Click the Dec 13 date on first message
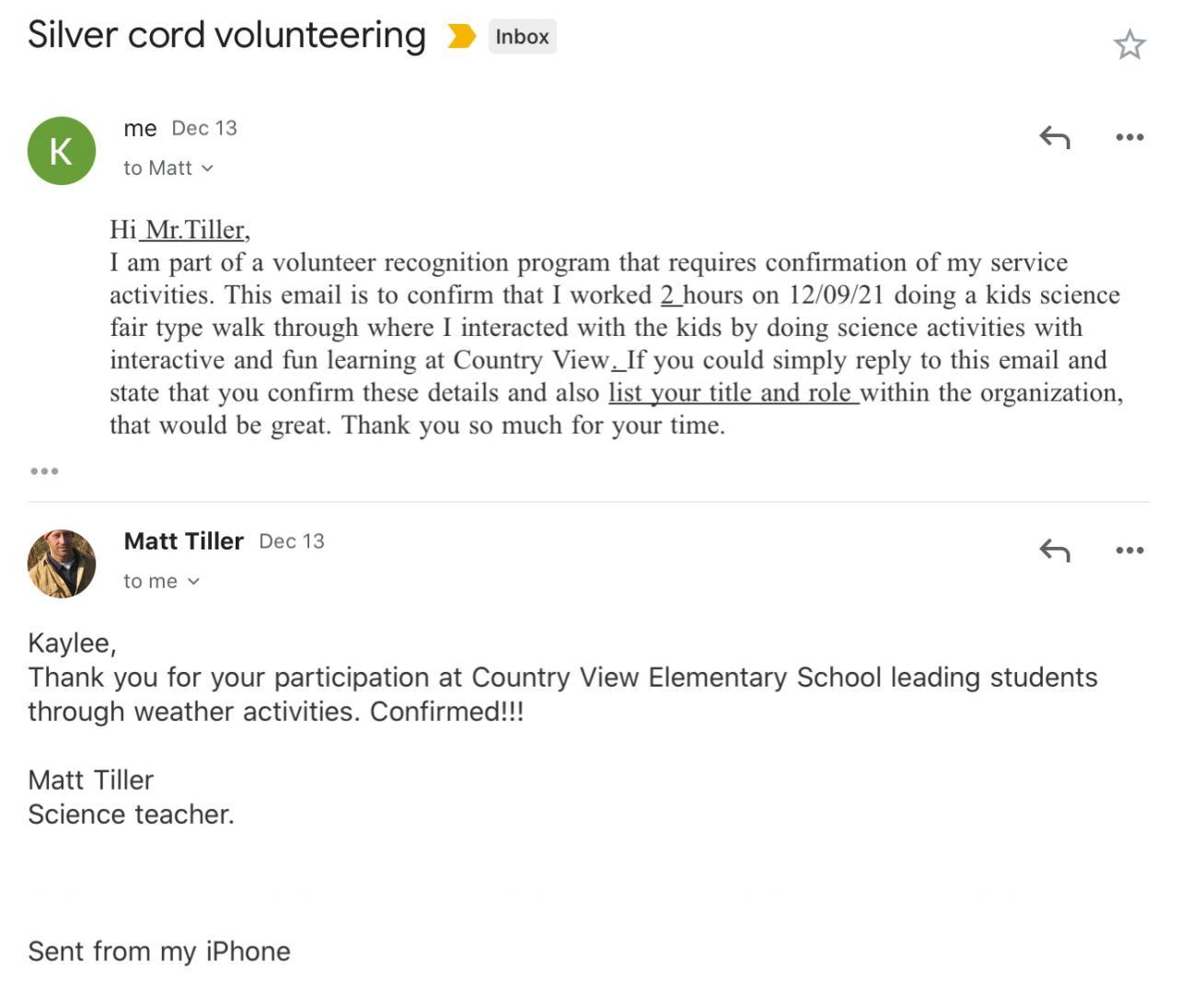Viewport: 1178px width, 1008px height. tap(204, 129)
